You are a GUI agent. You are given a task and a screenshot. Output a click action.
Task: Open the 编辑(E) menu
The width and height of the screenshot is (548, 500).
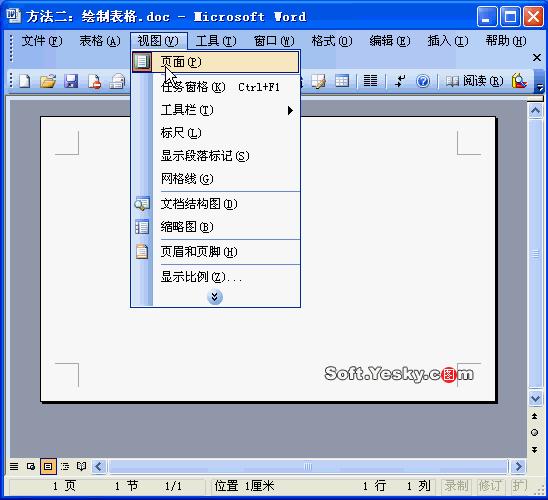coord(390,41)
